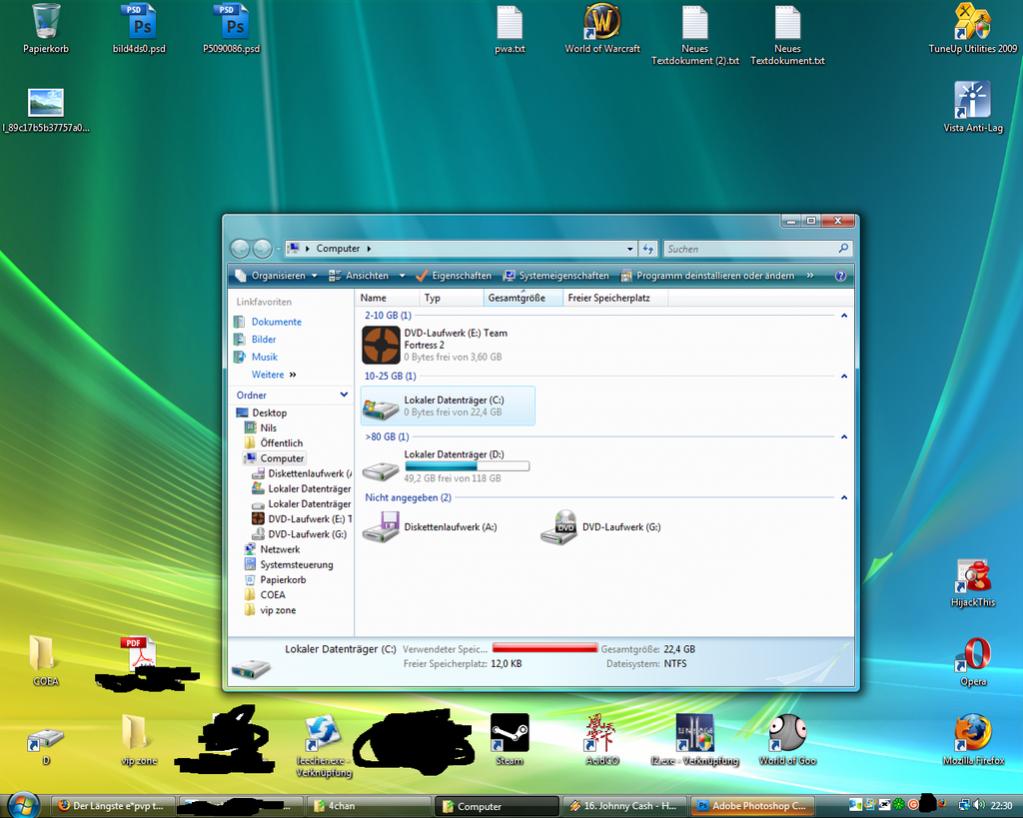Open the Ansichten views dropdown arrow
The image size is (1023, 818).
[x=402, y=276]
